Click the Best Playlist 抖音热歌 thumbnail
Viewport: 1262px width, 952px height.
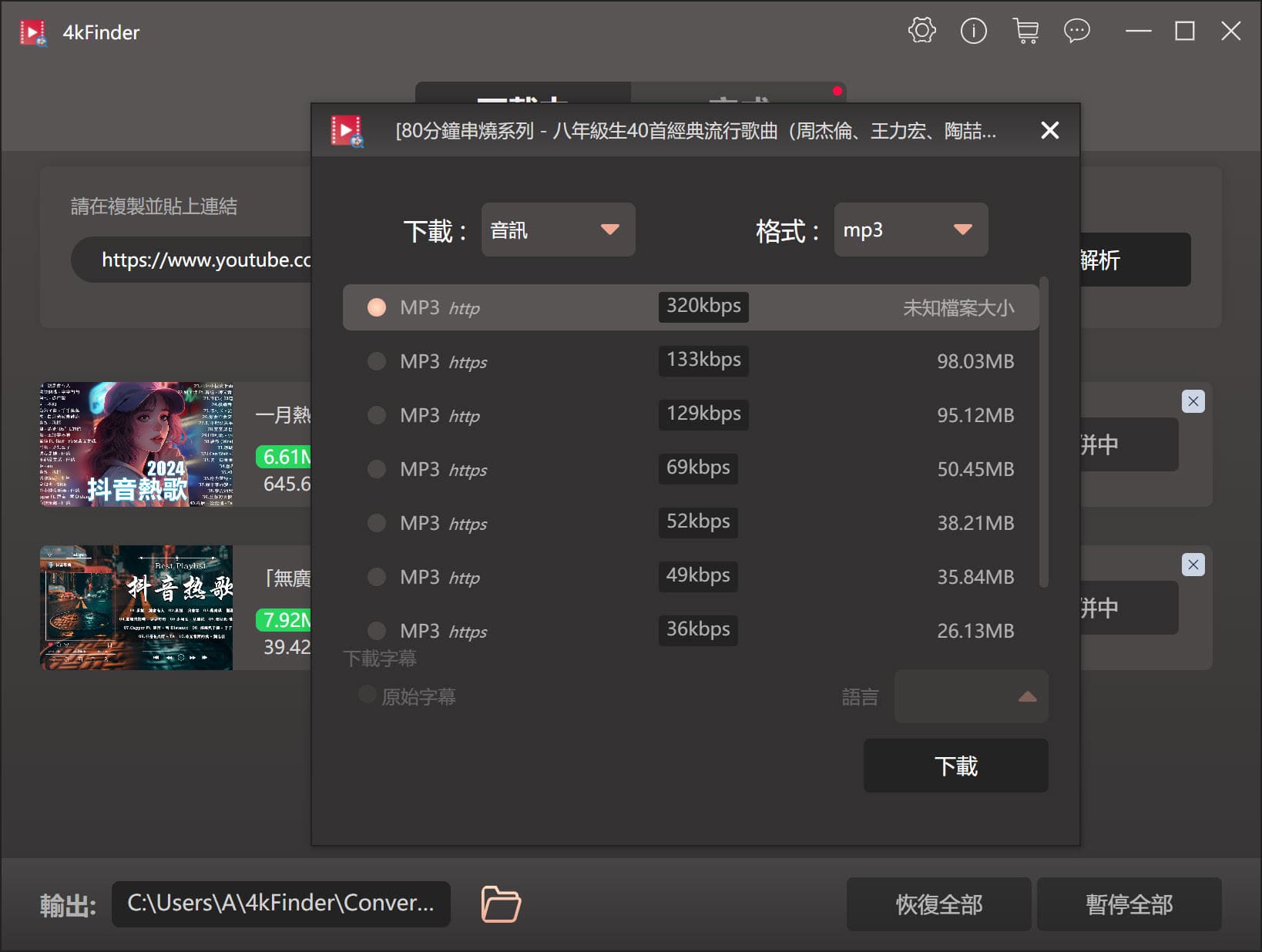click(136, 608)
